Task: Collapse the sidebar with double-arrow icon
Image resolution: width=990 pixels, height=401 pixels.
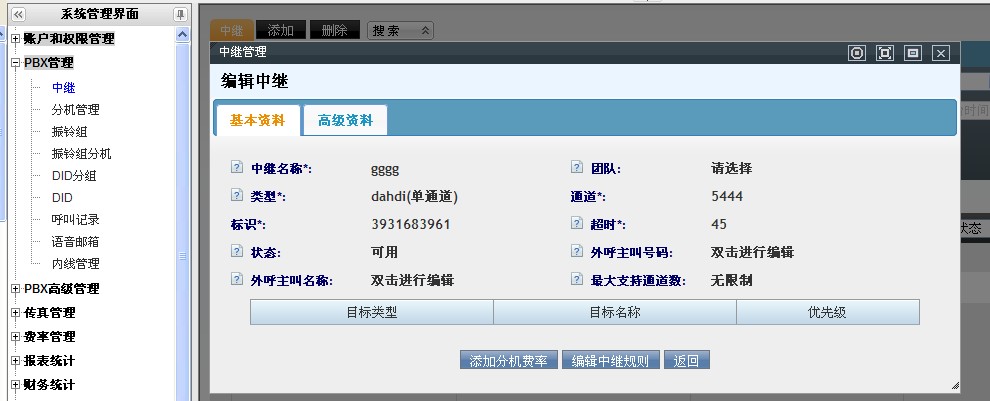Action: pos(18,14)
